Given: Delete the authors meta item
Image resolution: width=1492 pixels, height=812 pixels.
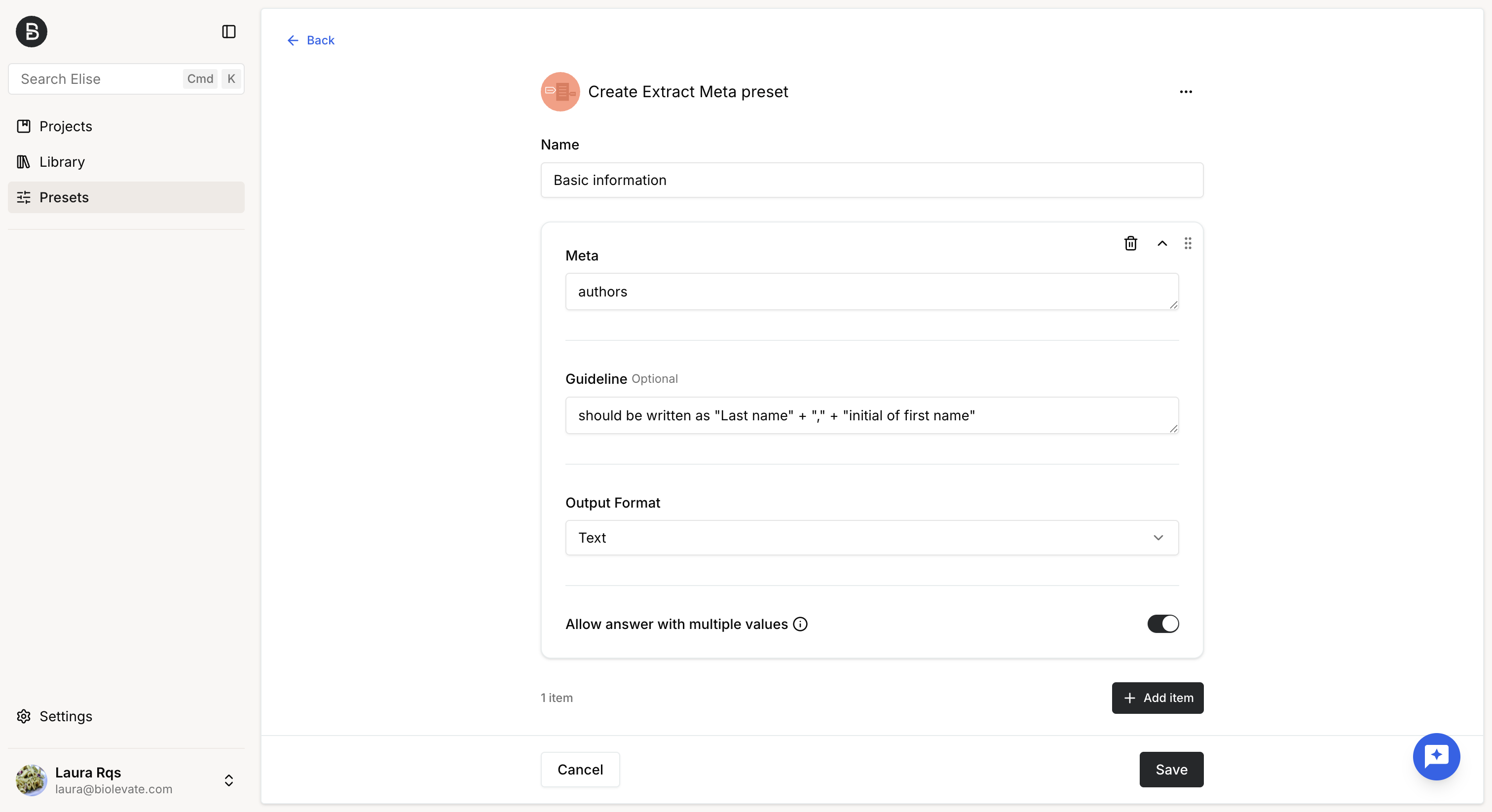Looking at the screenshot, I should [1130, 243].
